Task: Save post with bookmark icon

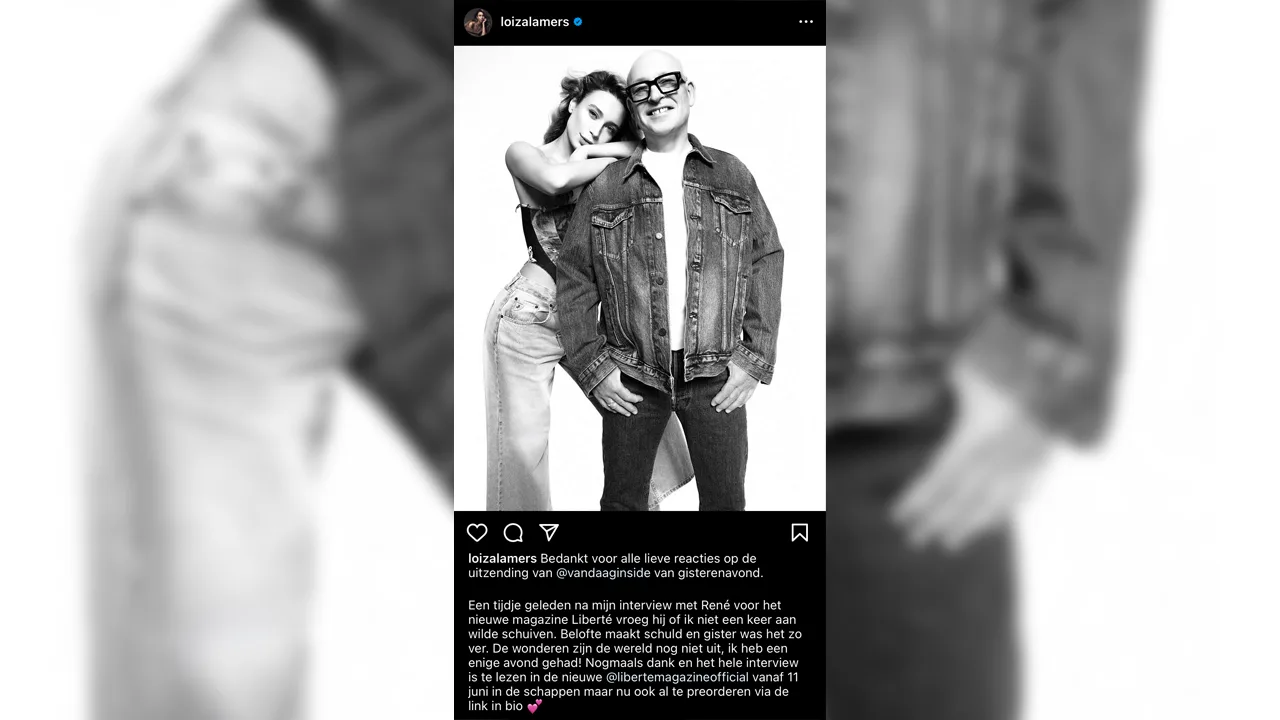Action: (x=799, y=532)
